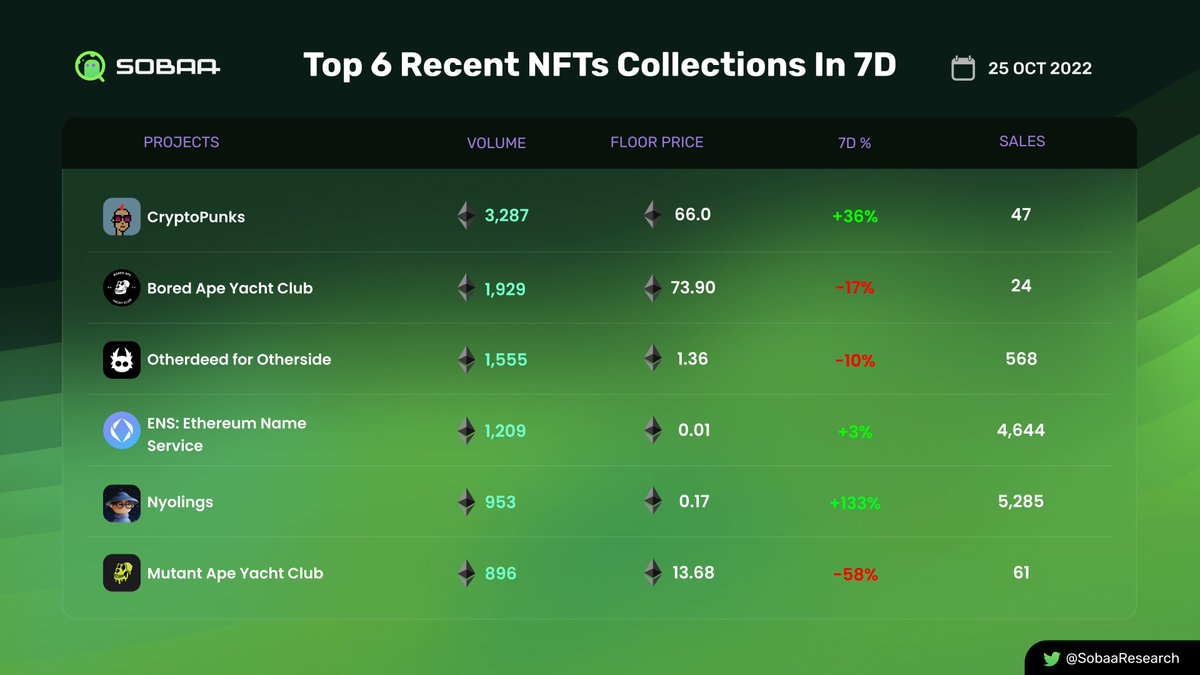Select the CryptoPunks avatar icon
Image resolution: width=1200 pixels, height=675 pixels.
[122, 216]
